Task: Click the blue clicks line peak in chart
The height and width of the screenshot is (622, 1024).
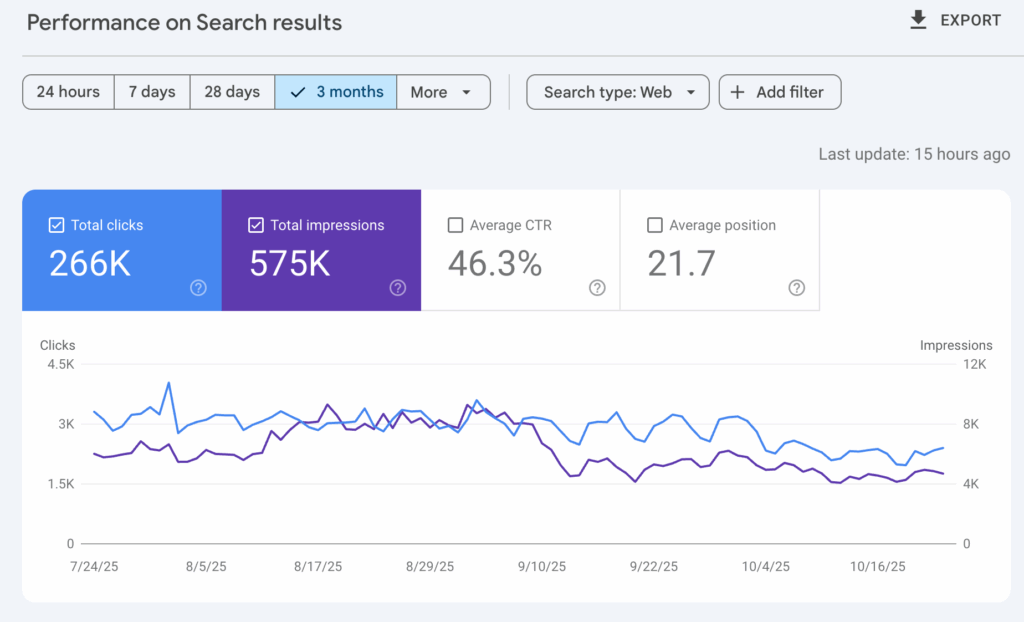Action: pyautogui.click(x=168, y=382)
